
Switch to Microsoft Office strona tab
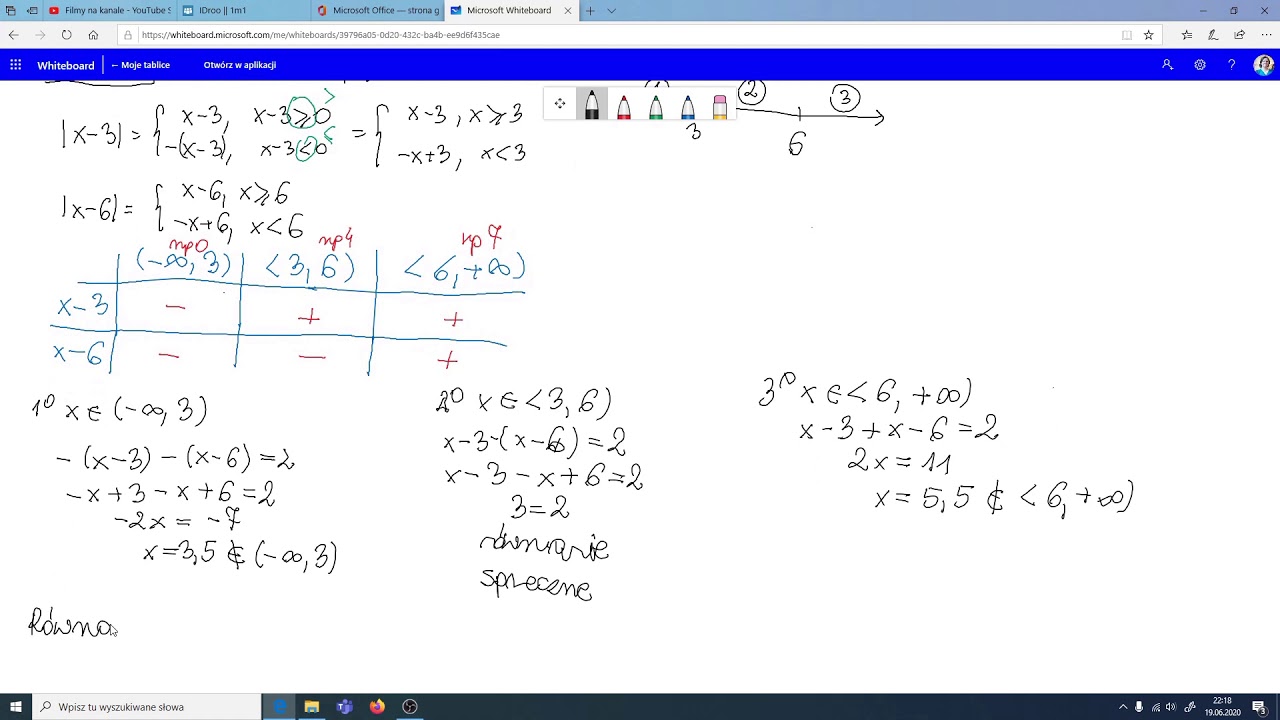point(377,10)
